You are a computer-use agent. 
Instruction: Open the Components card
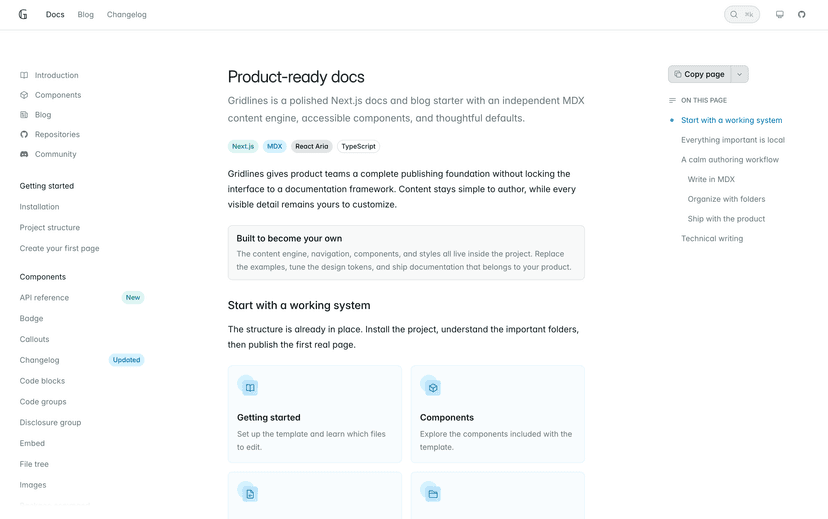pyautogui.click(x=497, y=414)
